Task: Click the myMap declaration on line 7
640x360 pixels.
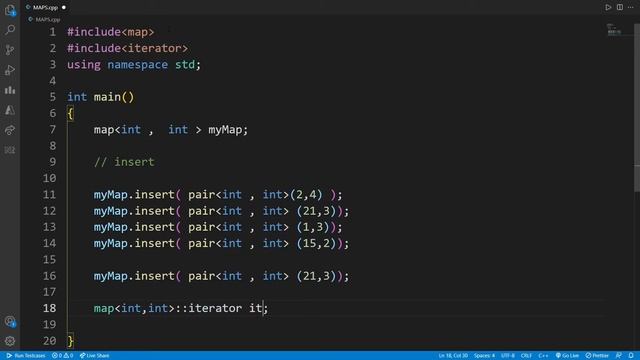Action: (x=171, y=130)
